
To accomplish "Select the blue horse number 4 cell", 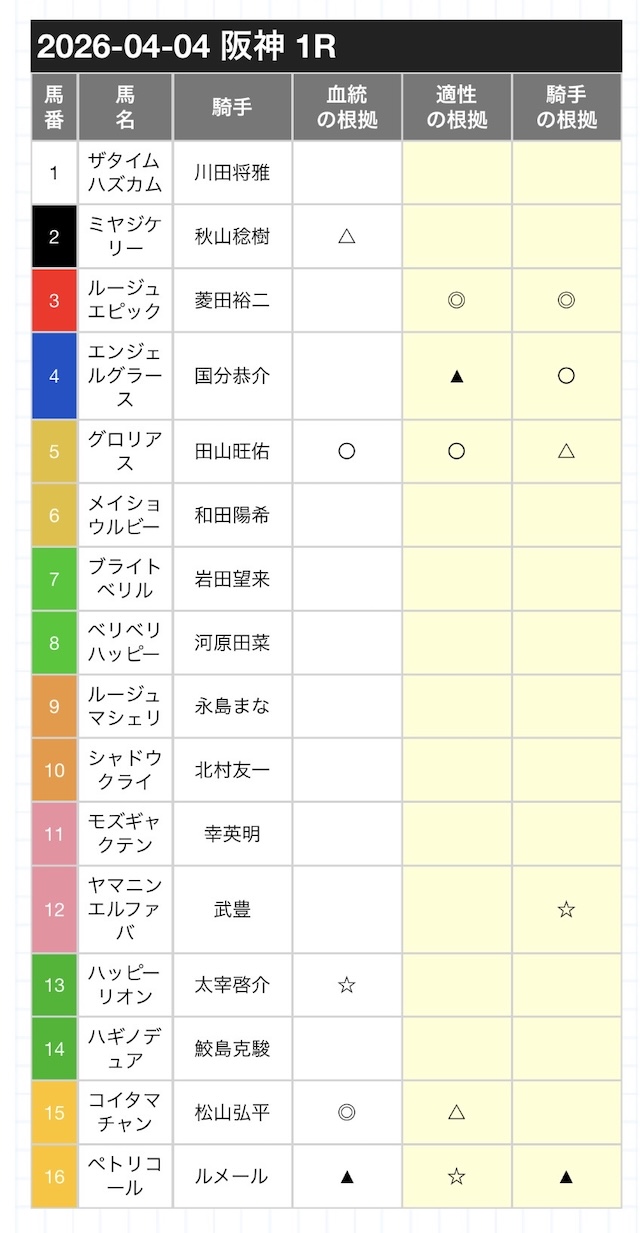I will tap(54, 376).
